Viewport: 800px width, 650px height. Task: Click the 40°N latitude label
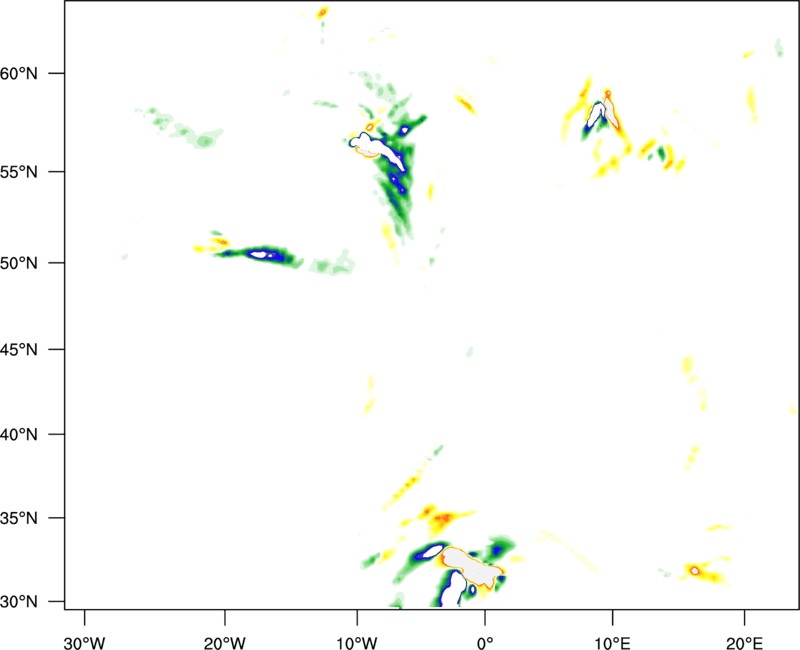point(19,435)
